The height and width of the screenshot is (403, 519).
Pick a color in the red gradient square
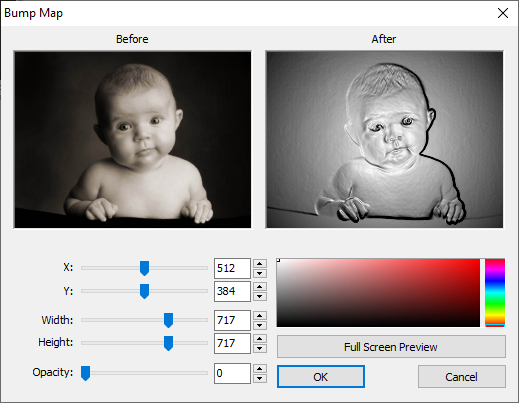click(x=378, y=293)
